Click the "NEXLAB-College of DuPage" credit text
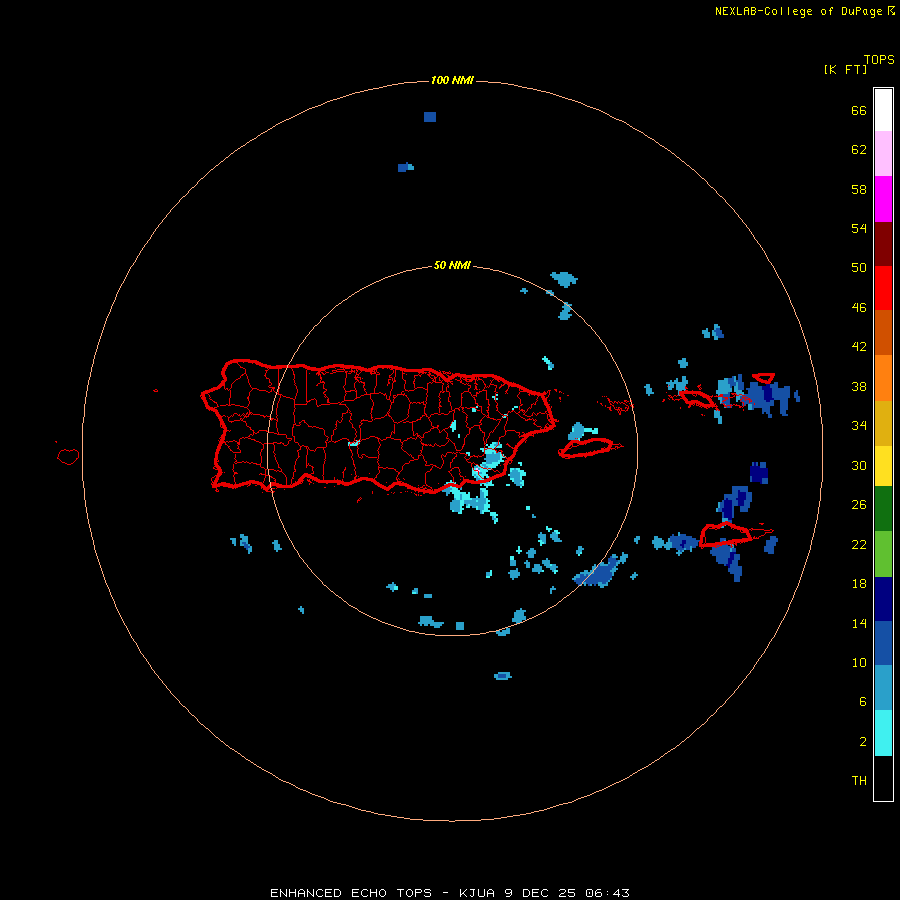The height and width of the screenshot is (900, 900). 798,11
